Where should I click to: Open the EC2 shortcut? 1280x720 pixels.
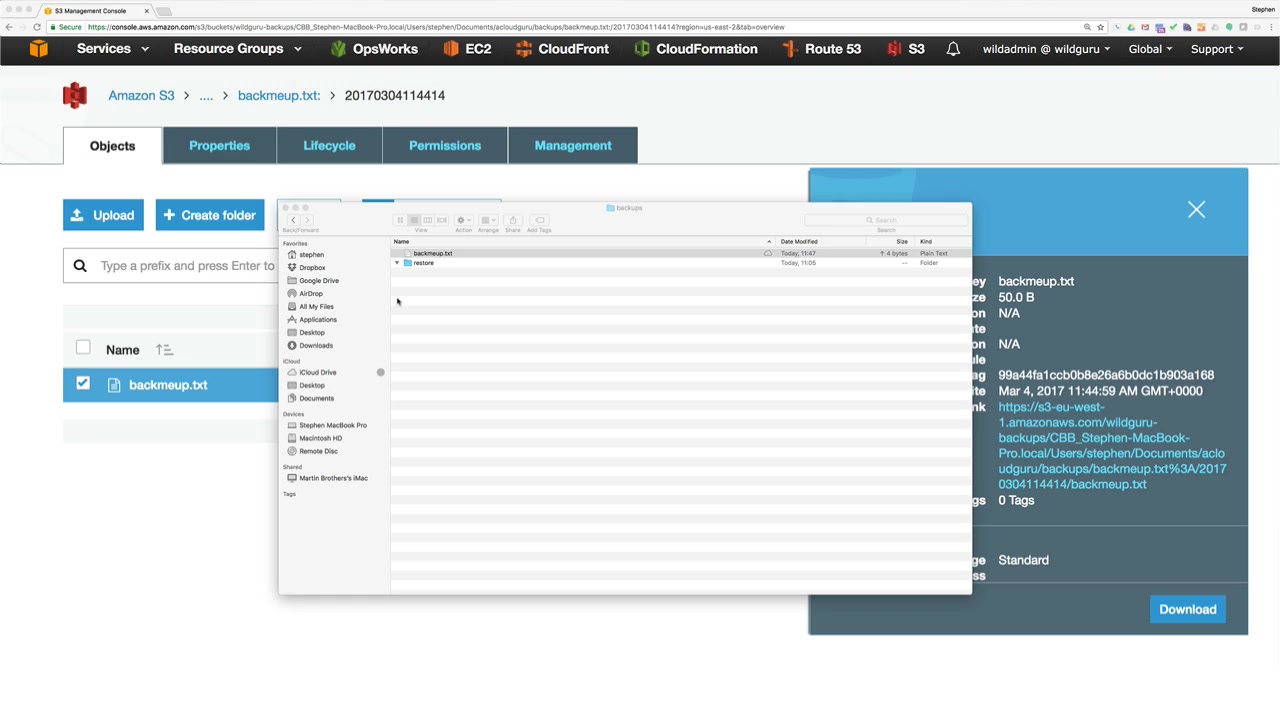click(466, 49)
